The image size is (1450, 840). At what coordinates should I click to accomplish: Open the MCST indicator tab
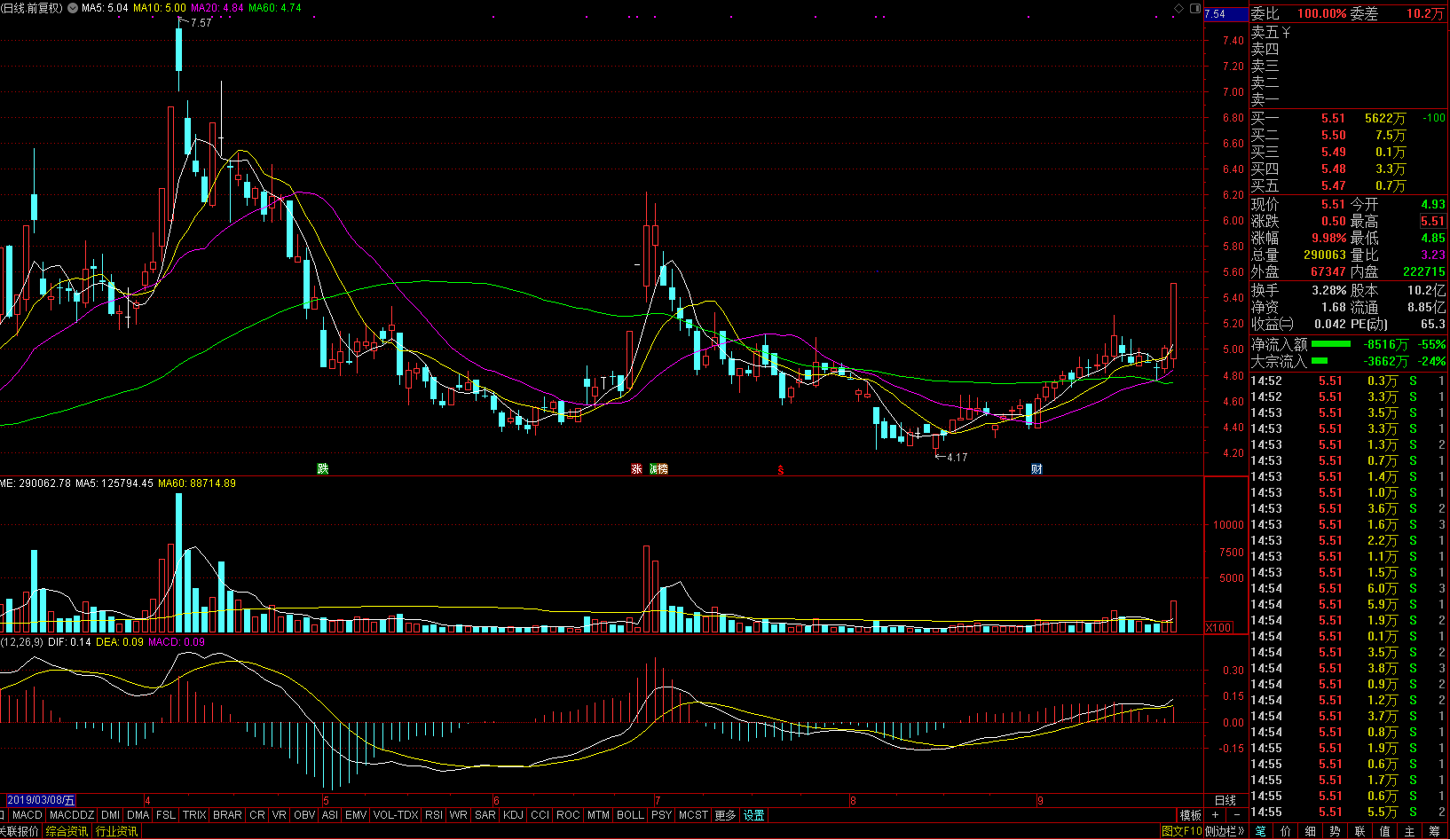tap(694, 815)
